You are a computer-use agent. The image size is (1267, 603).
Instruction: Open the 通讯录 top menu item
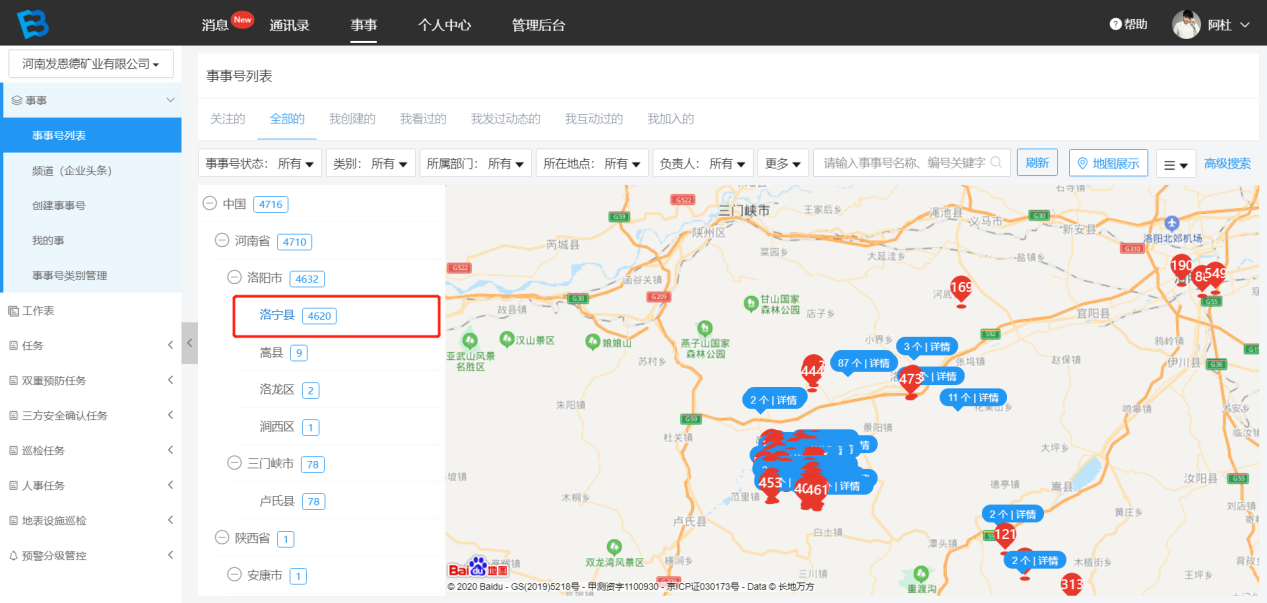click(289, 25)
